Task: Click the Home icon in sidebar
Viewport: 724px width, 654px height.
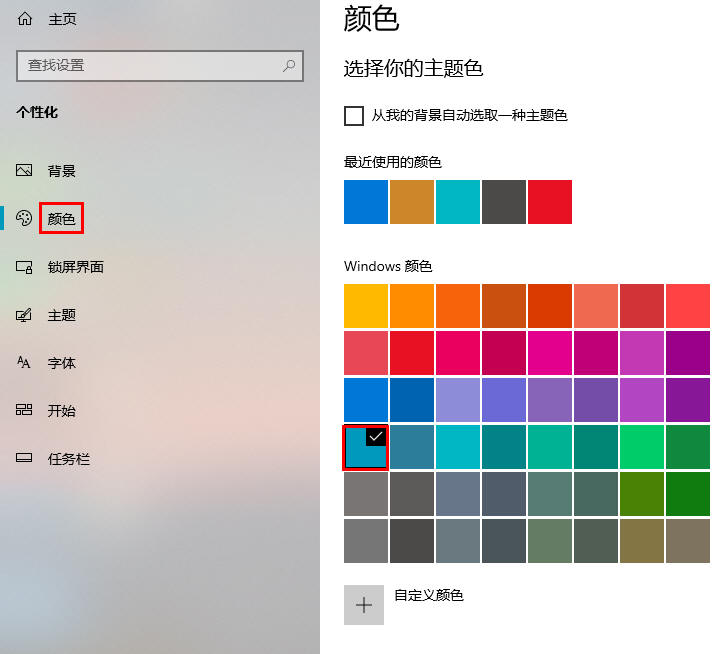Action: coord(25,19)
